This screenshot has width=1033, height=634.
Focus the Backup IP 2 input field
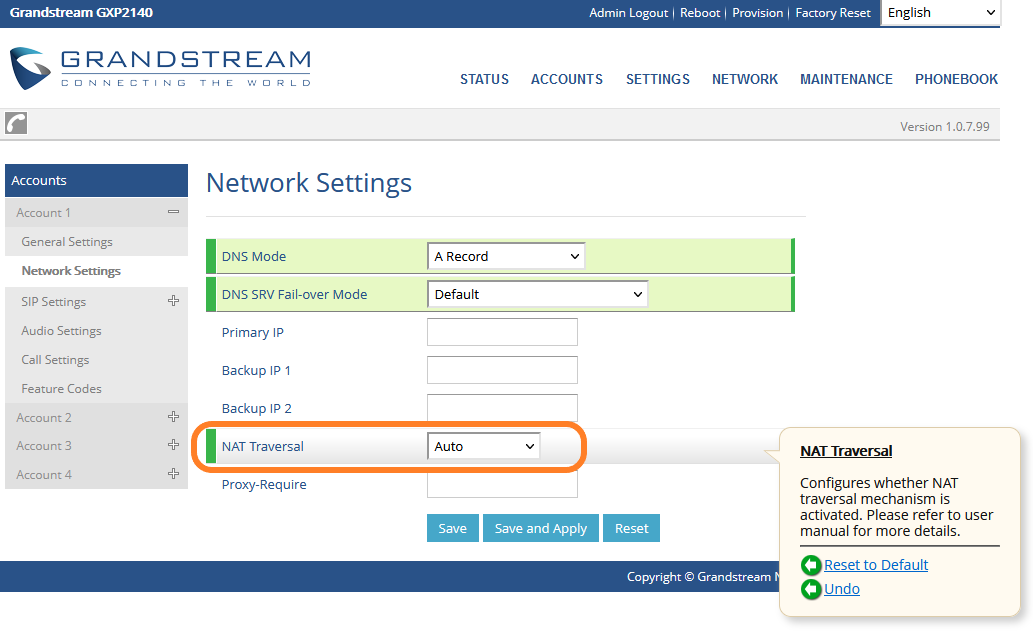(x=502, y=408)
